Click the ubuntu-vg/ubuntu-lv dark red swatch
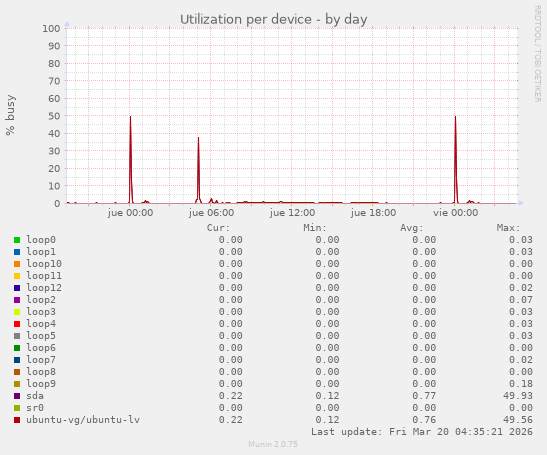 point(17,420)
